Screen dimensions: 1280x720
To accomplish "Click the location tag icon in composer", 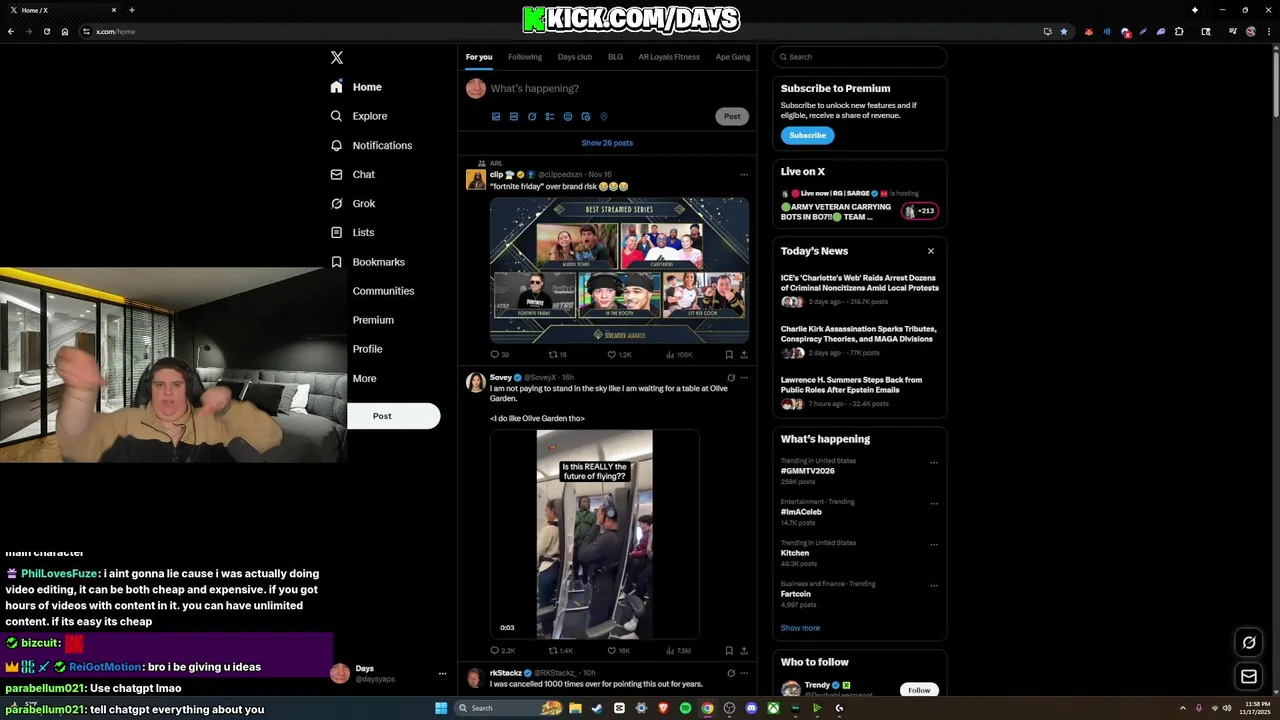I will click(604, 116).
